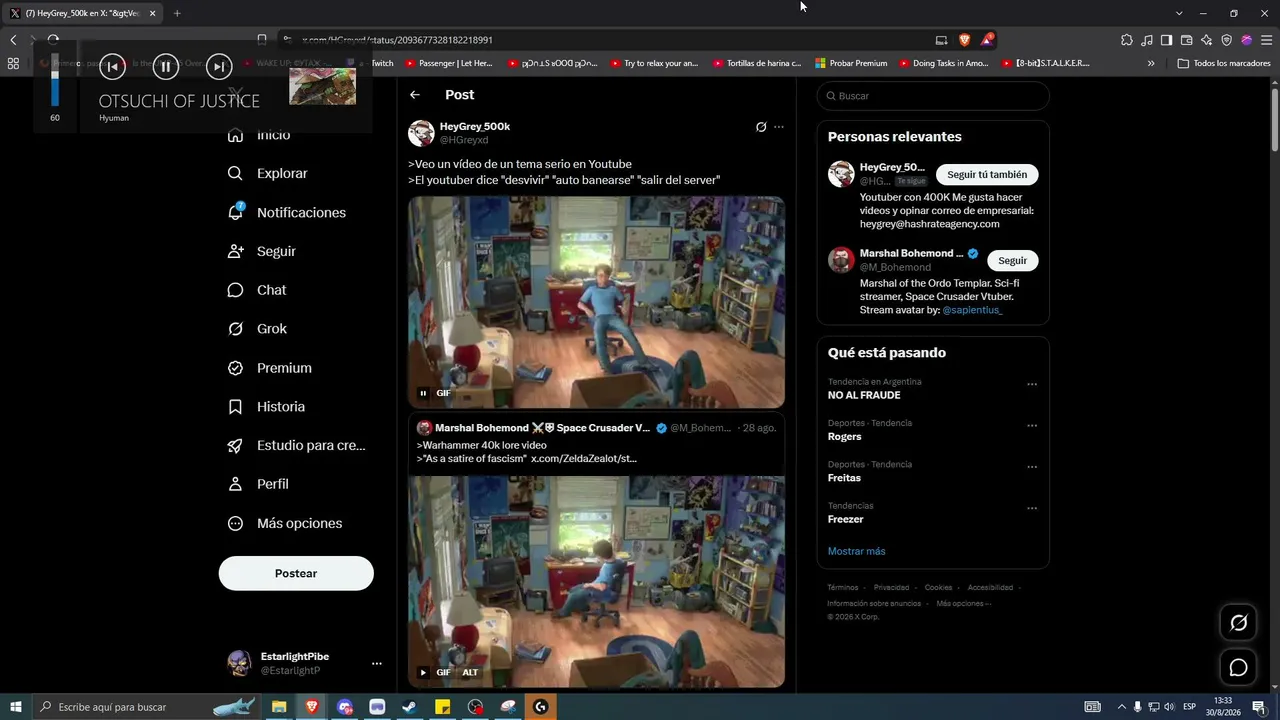Open options for Rogers trend
Screen dimensions: 1280x720
tap(1032, 426)
